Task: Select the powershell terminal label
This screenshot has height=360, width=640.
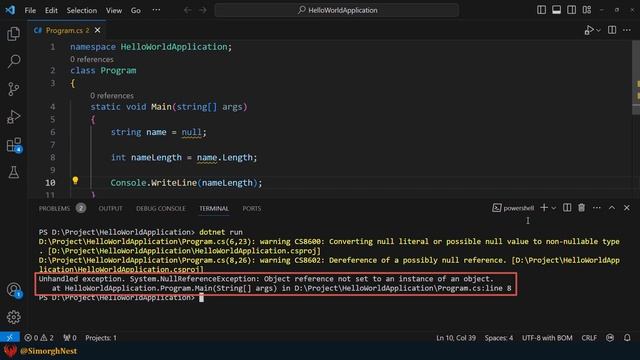Action: 513,208
